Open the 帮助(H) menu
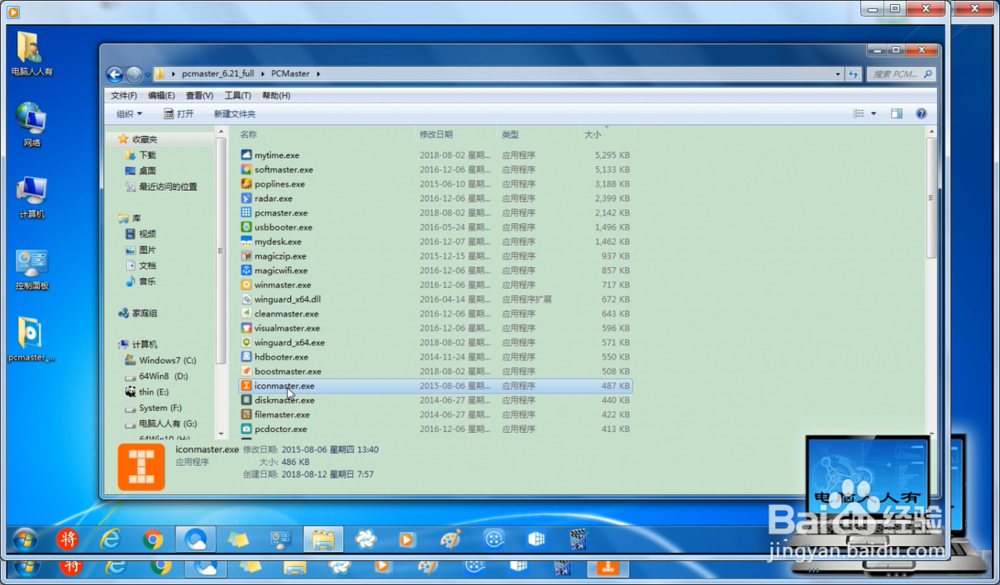Viewport: 1000px width, 585px height. click(x=276, y=95)
